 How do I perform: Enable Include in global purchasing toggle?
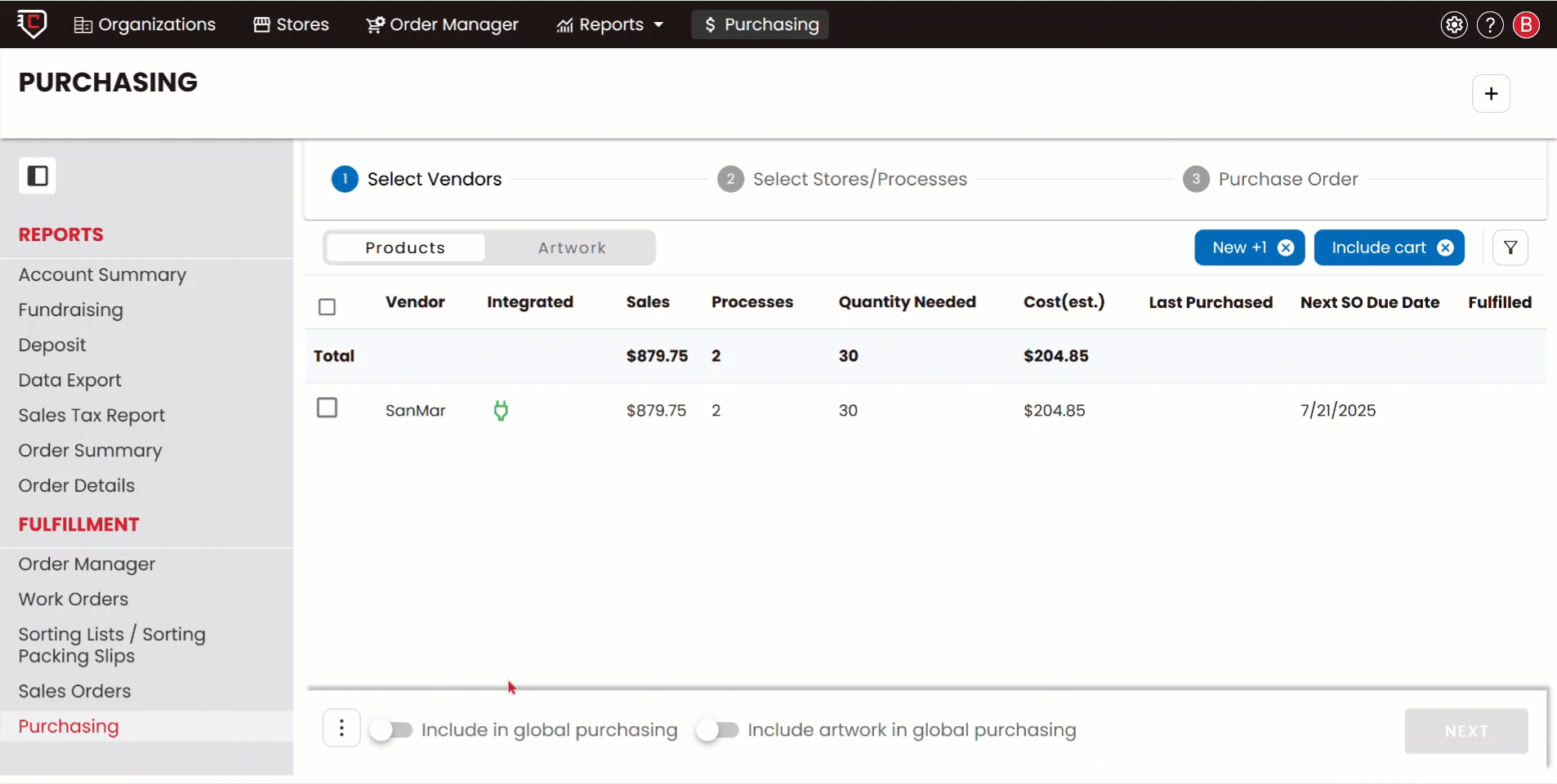tap(390, 729)
